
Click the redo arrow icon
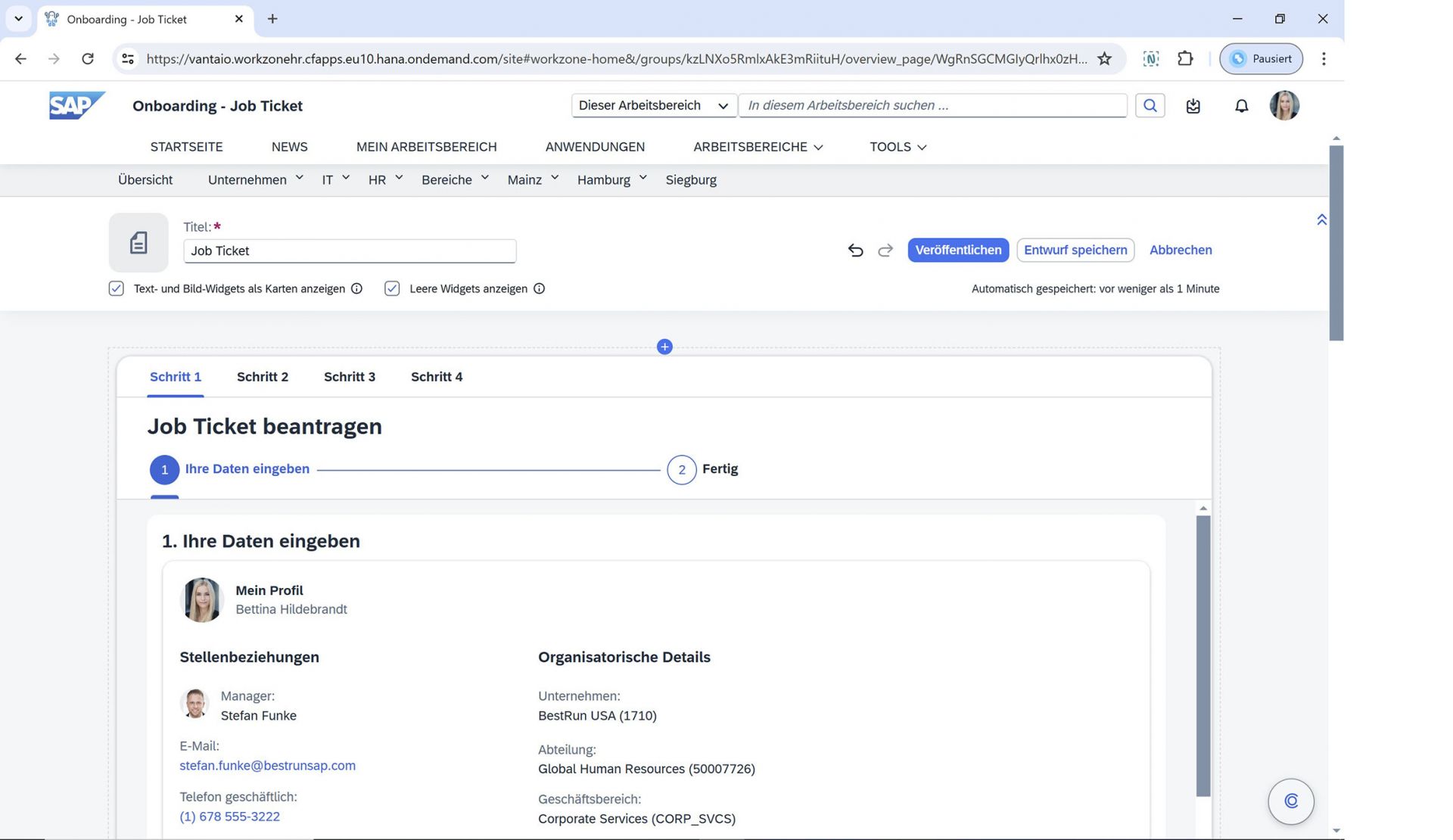point(885,250)
